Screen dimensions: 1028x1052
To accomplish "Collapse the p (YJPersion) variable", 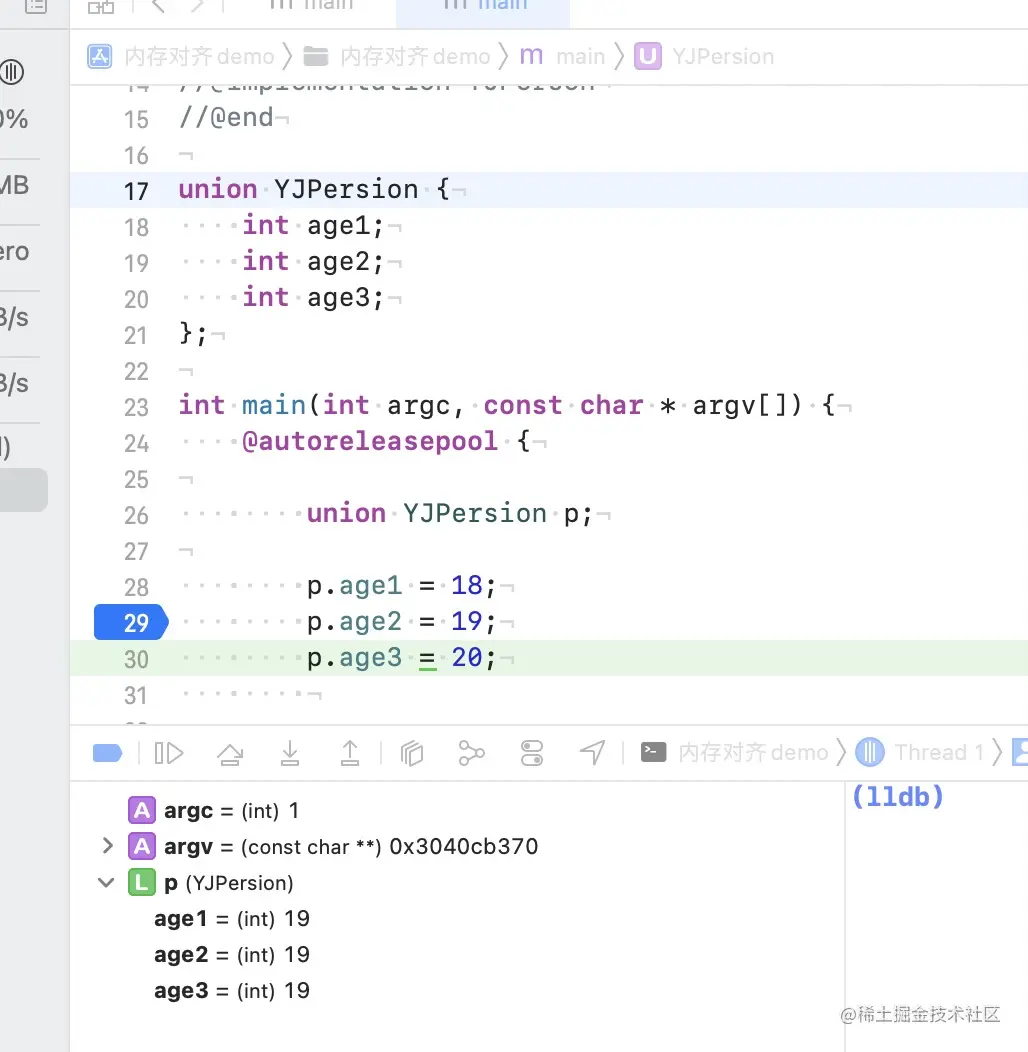I will 106,882.
